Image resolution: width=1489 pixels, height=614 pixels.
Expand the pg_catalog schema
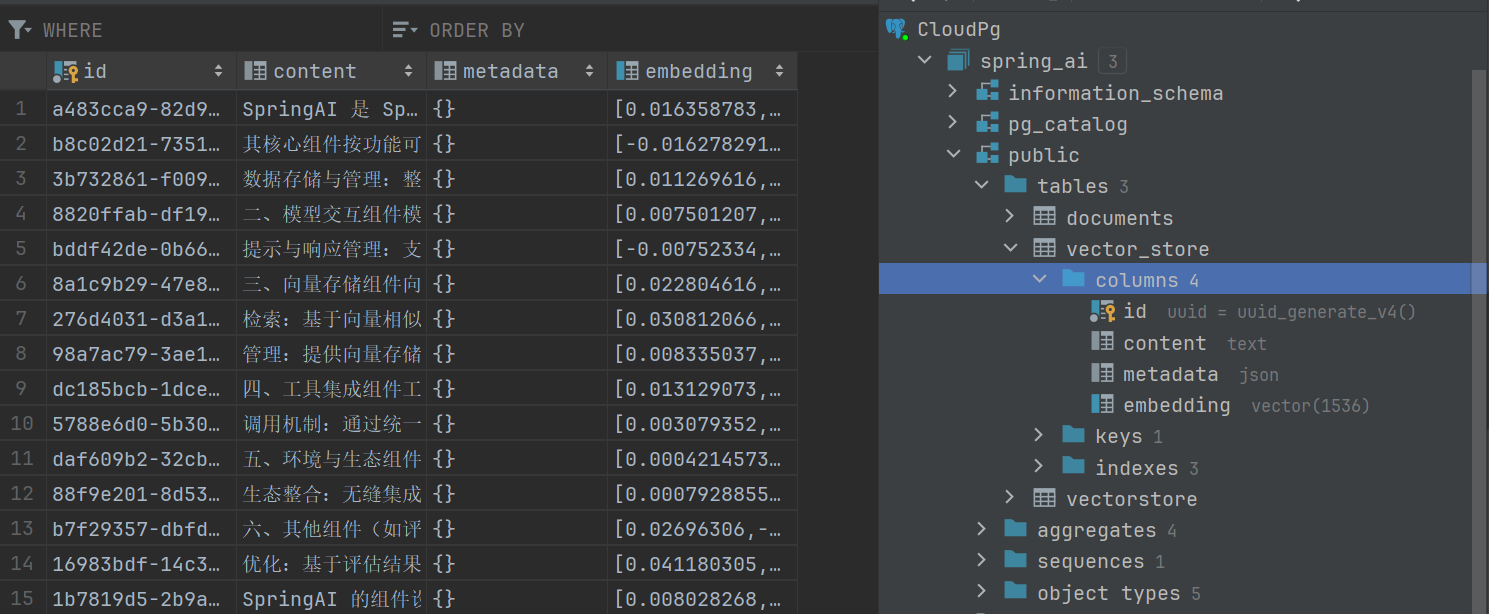point(954,124)
